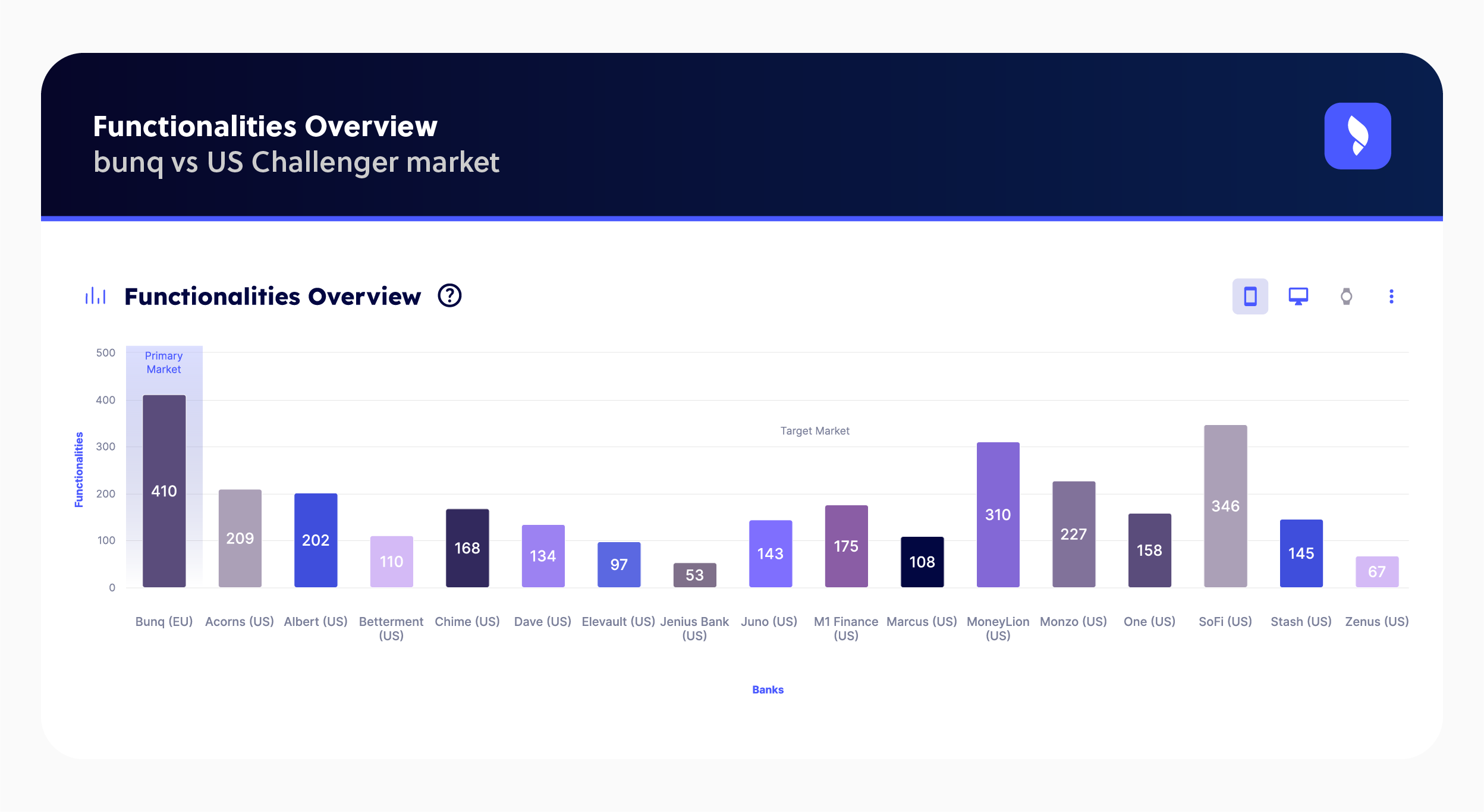
Task: Click the 'Juno (US)' axis label
Action: [769, 622]
